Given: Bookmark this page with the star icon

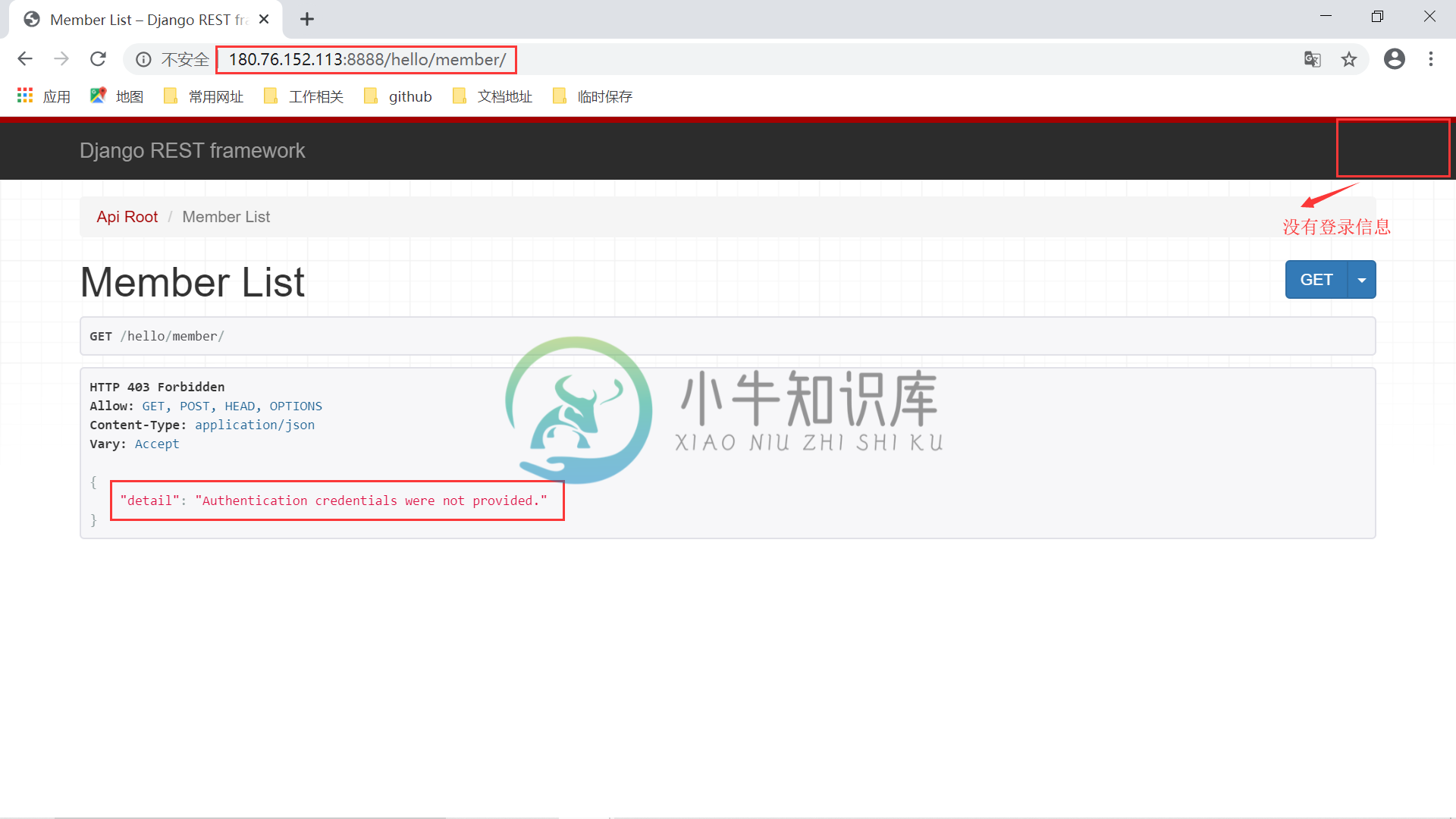Looking at the screenshot, I should [x=1349, y=59].
